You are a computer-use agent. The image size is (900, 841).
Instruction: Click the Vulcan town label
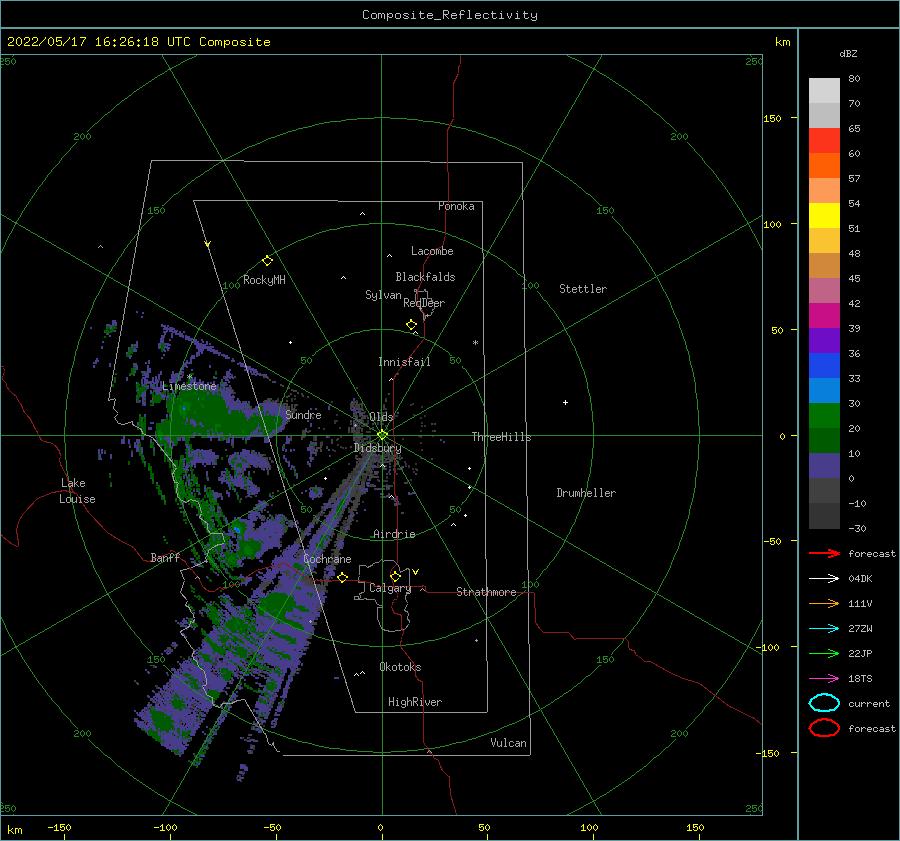509,743
